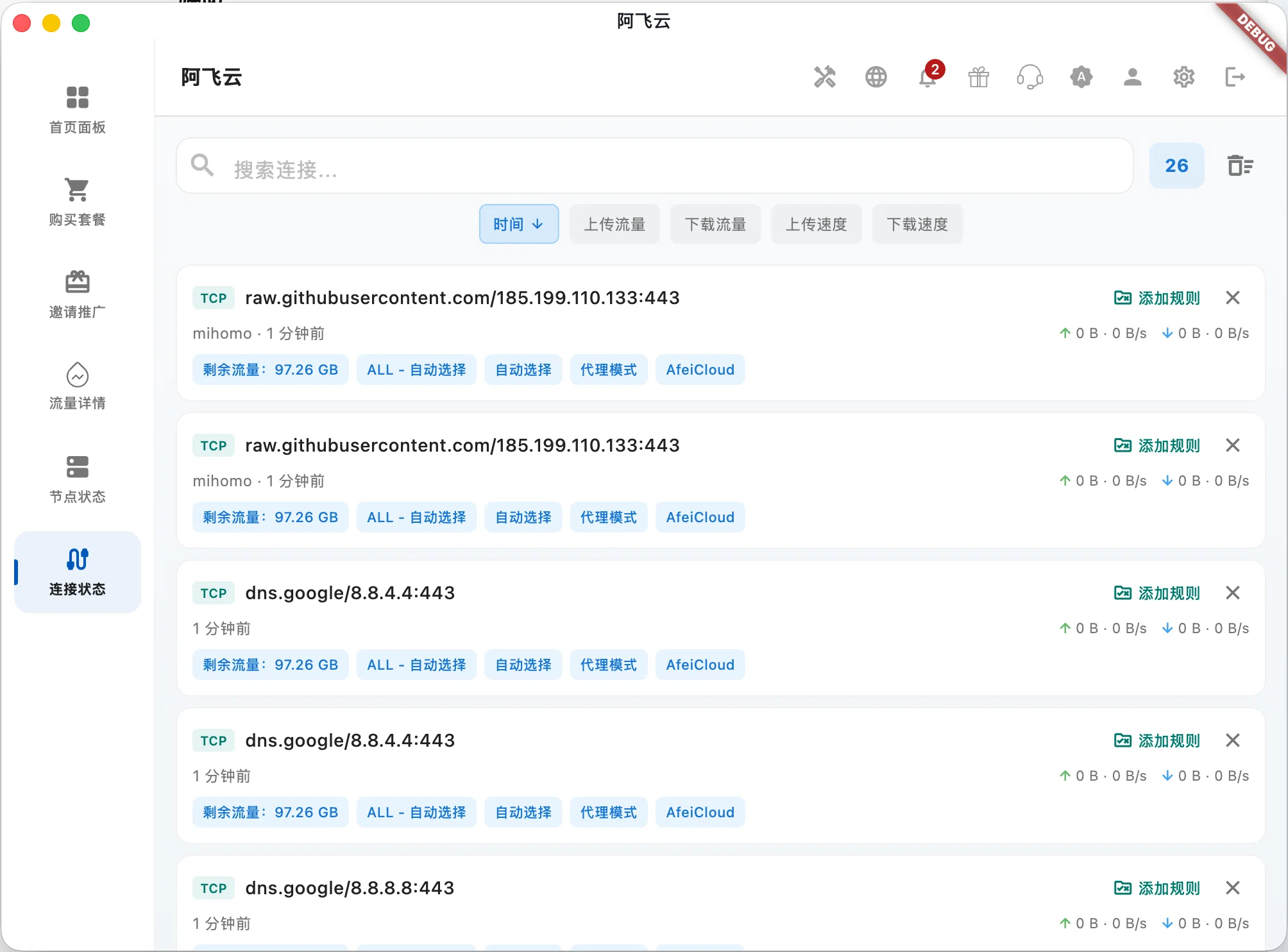Screen dimensions: 1288x952
Task: Click the search magnifier icon
Action: (203, 166)
